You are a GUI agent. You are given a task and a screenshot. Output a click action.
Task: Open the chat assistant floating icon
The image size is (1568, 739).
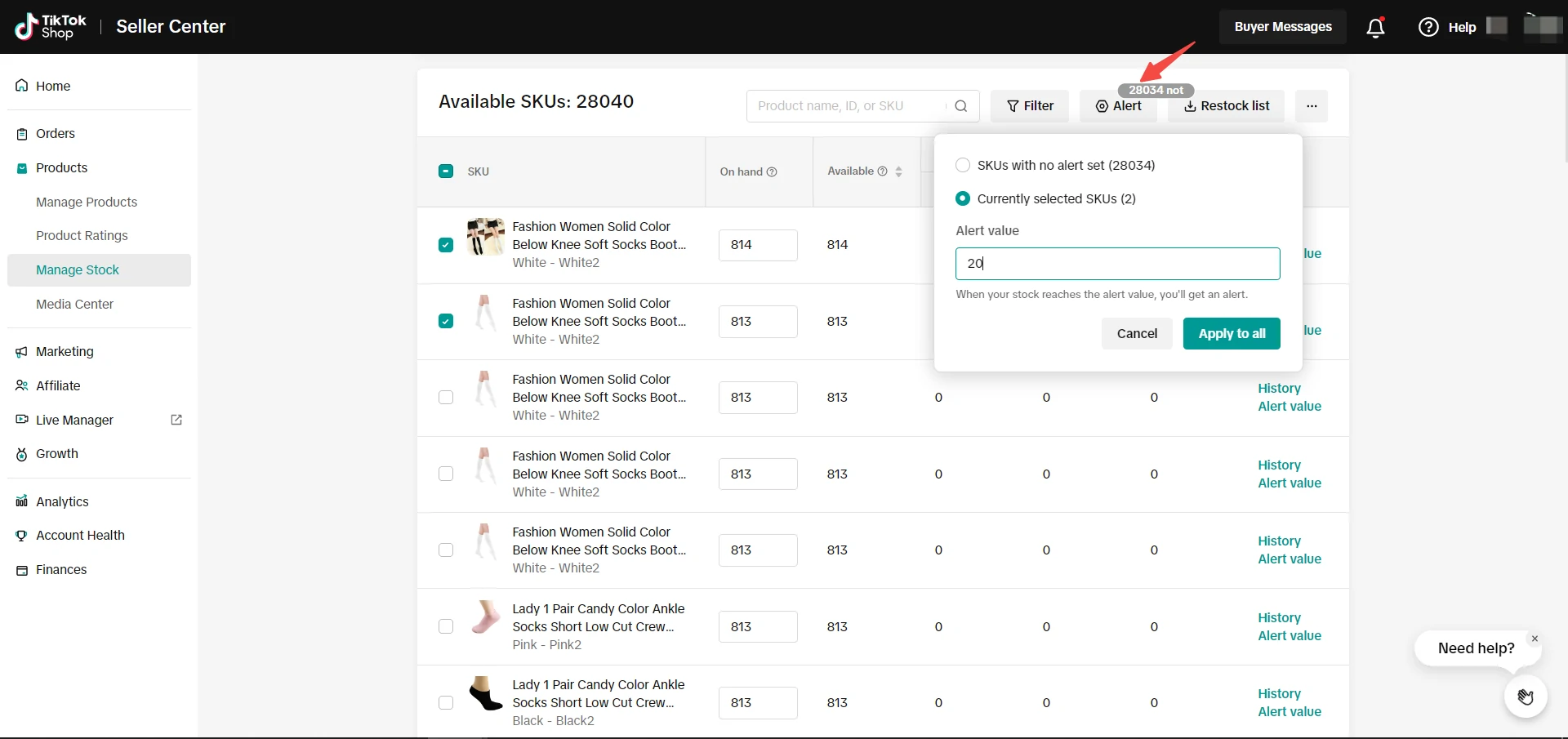tap(1525, 697)
